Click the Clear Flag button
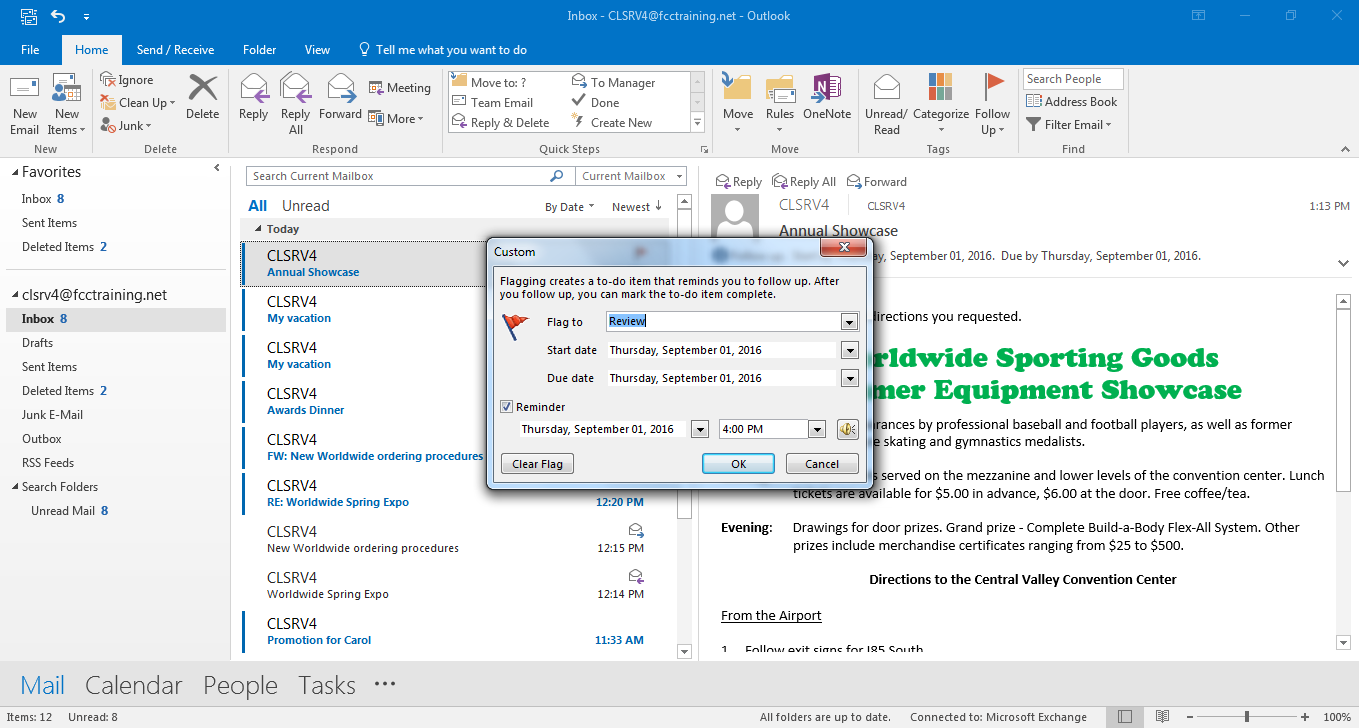 (x=537, y=464)
